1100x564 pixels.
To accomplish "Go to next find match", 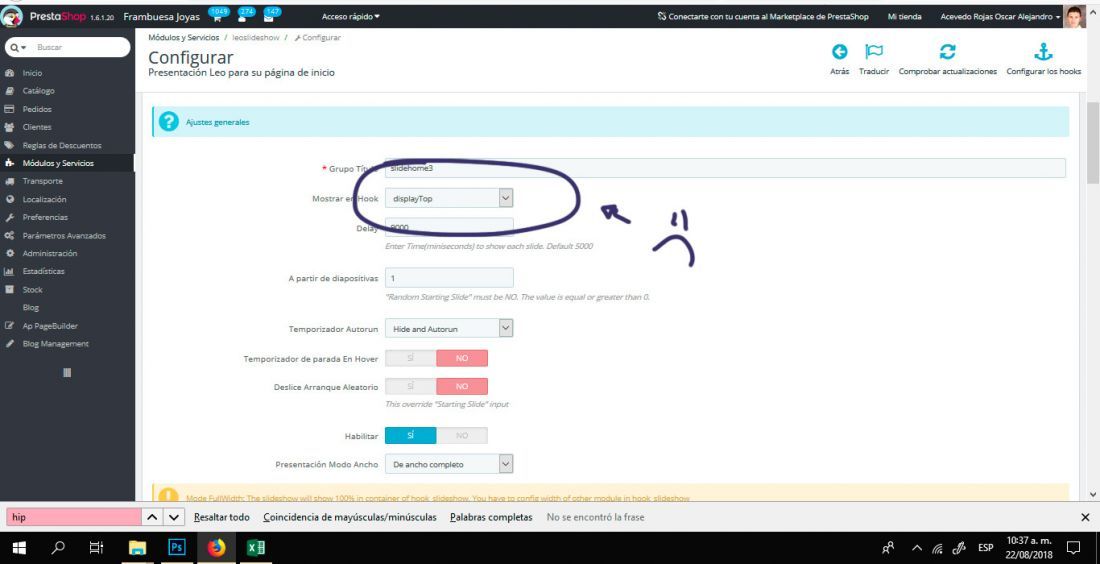I will click(174, 518).
